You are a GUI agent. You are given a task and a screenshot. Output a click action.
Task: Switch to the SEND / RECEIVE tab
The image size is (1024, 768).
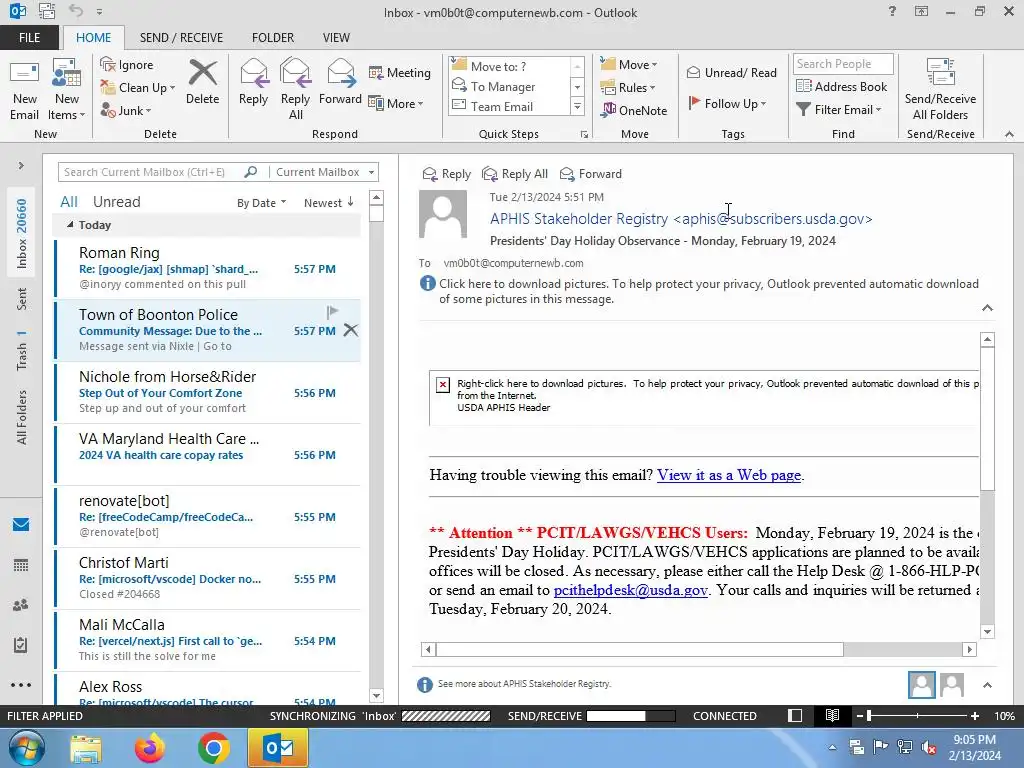182,37
